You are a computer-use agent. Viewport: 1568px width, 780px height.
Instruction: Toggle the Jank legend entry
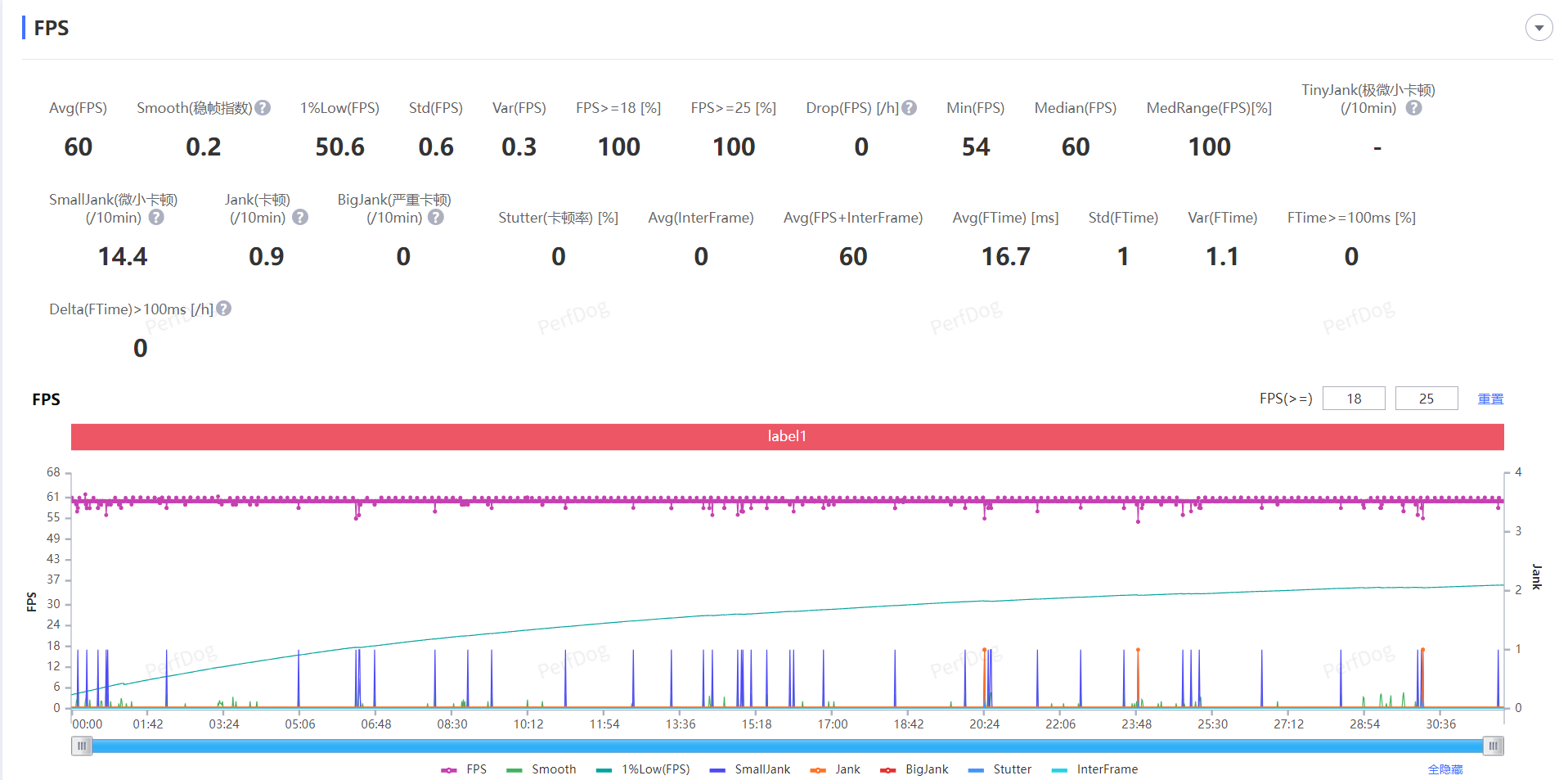835,769
